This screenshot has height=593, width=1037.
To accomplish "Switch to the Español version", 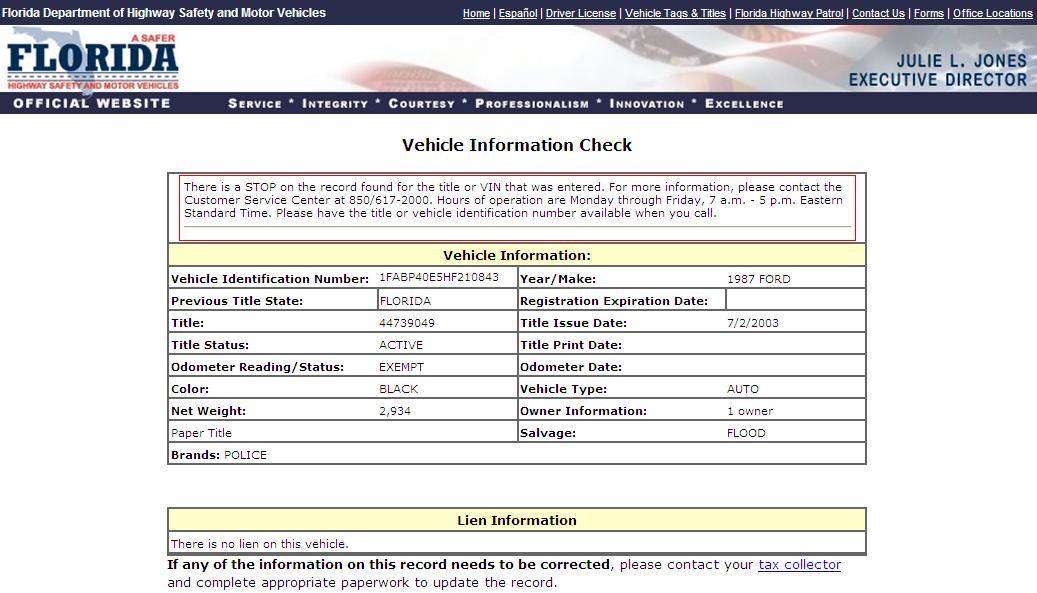I will pos(518,13).
